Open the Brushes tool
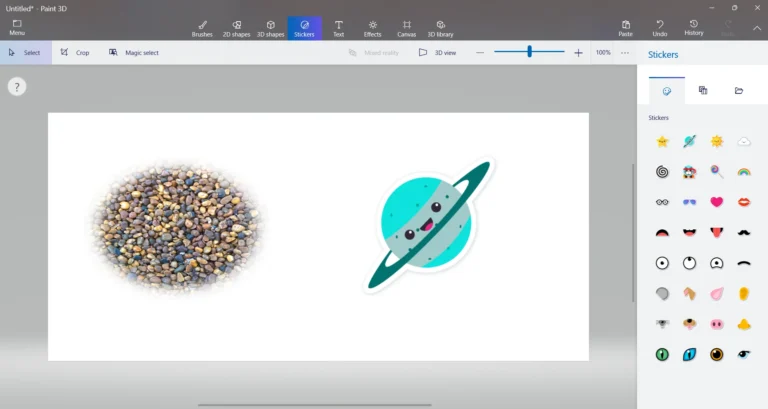The height and width of the screenshot is (409, 768). click(202, 28)
